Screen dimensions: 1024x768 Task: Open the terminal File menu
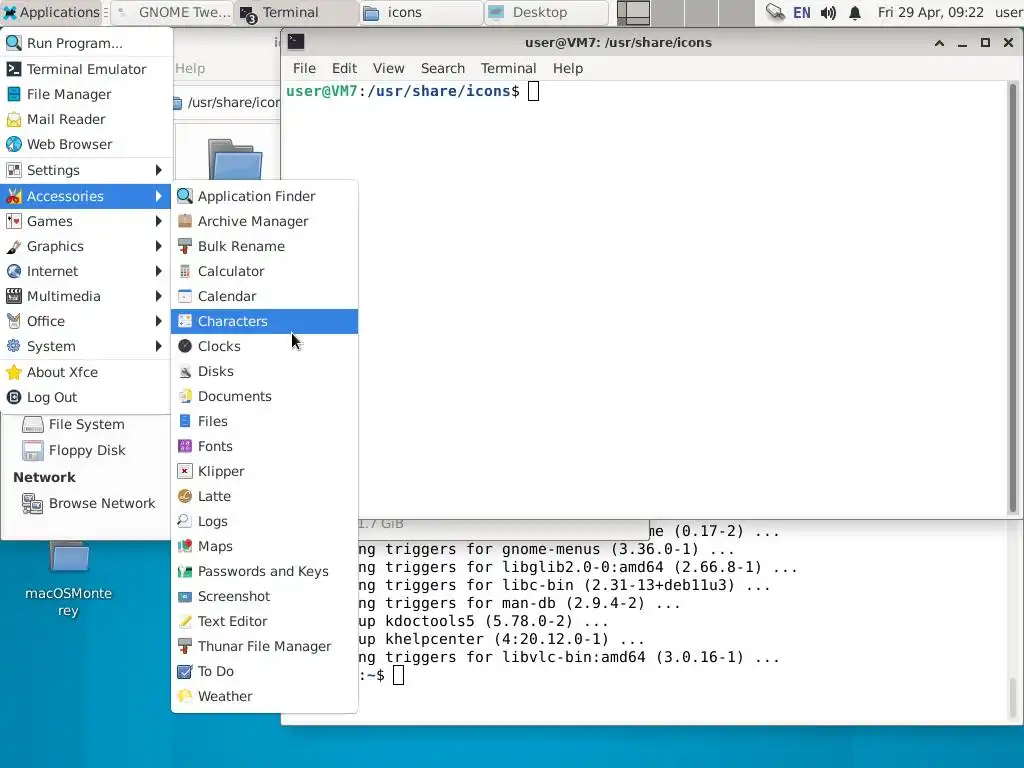point(304,69)
